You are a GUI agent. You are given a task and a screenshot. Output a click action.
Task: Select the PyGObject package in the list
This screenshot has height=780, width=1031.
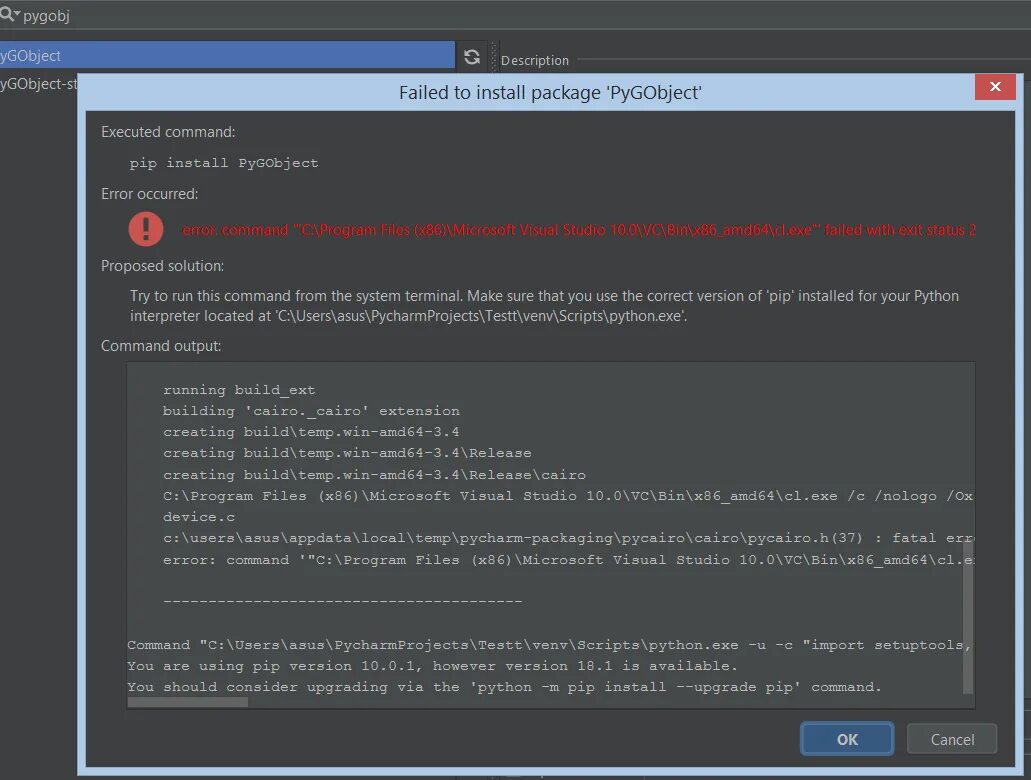(228, 56)
